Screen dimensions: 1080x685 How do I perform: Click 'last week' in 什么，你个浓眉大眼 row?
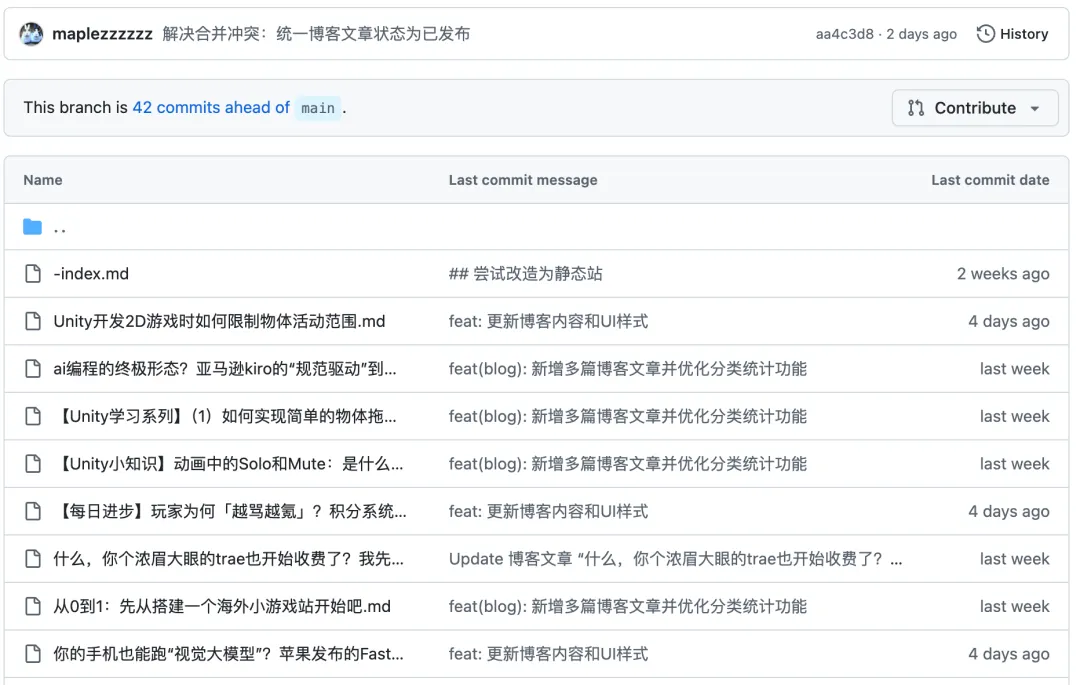(x=1015, y=559)
